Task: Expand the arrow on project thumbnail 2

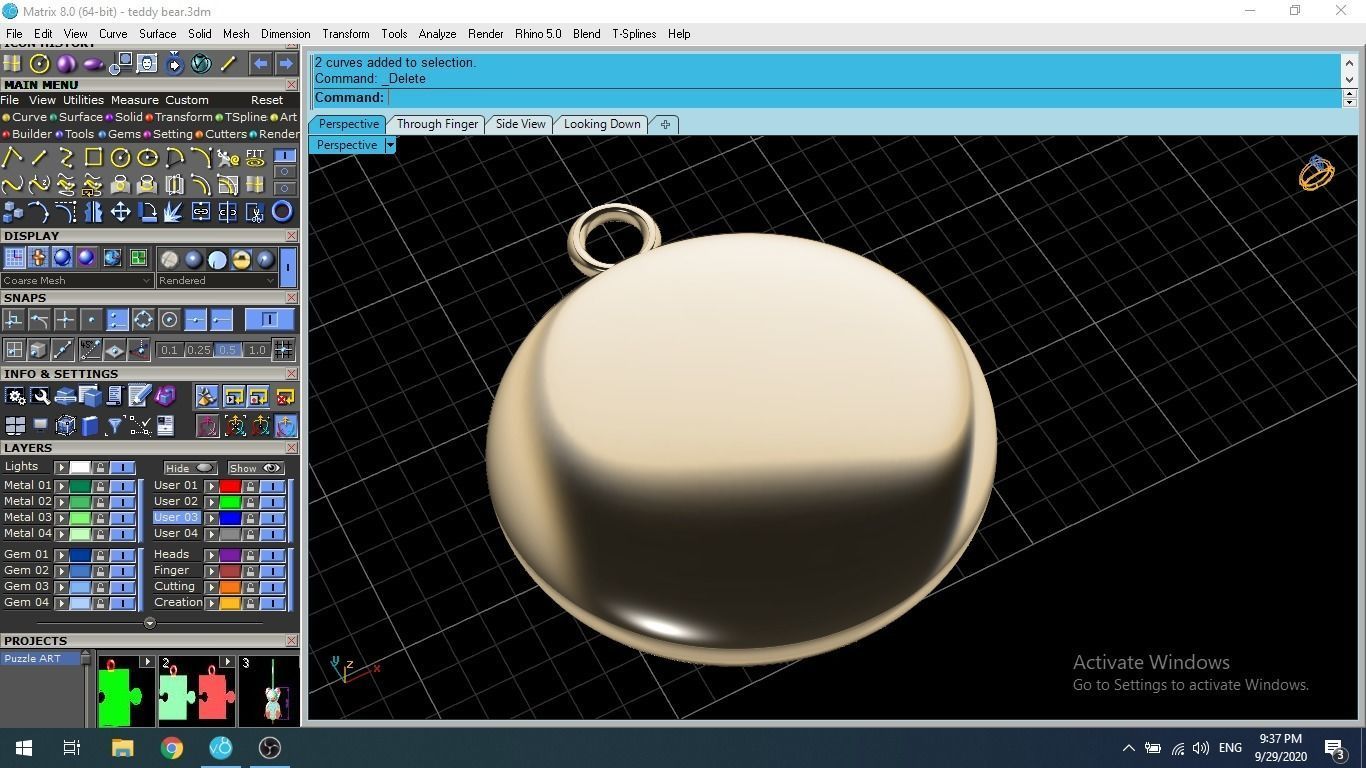Action: [x=227, y=662]
